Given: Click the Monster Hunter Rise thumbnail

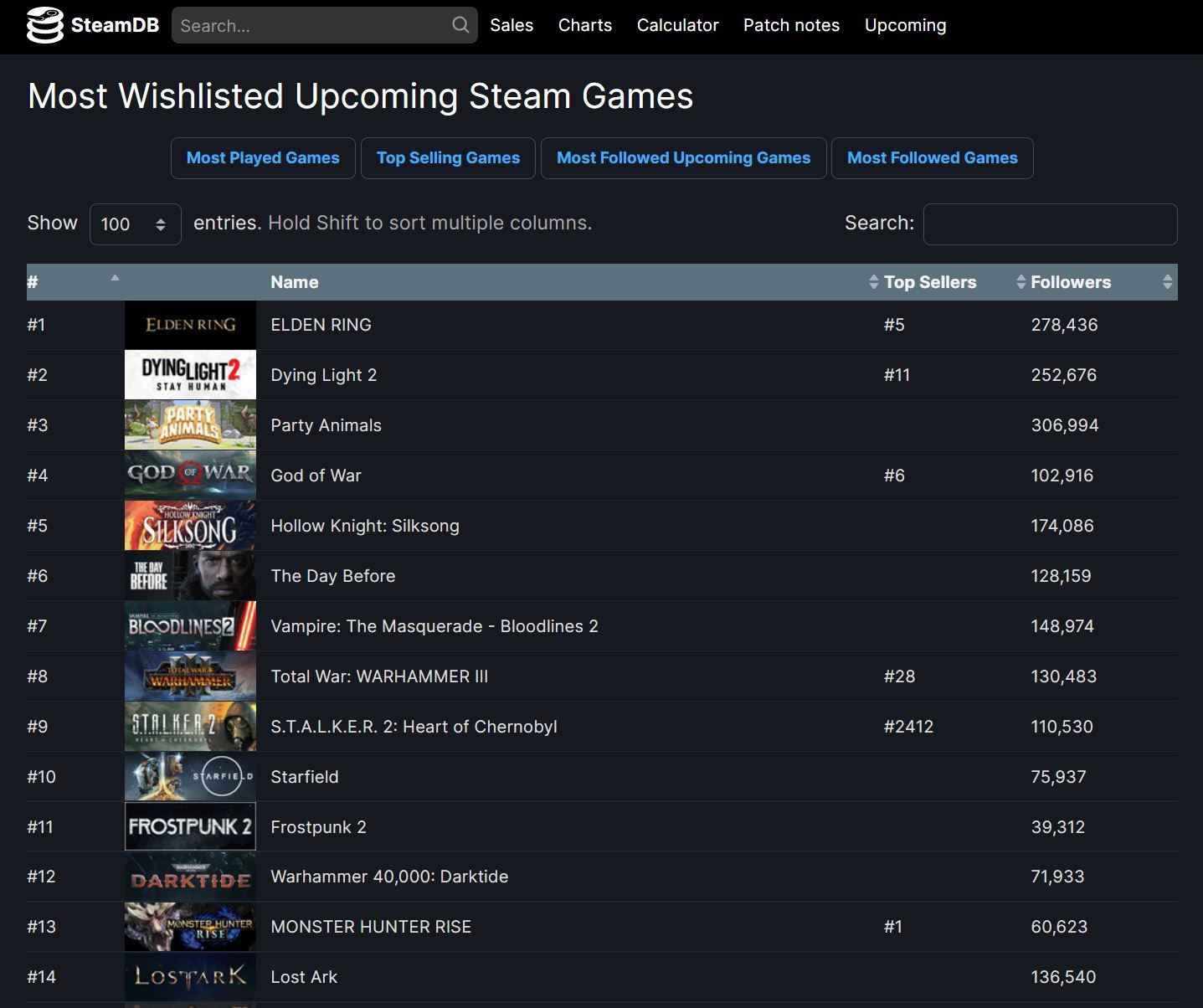Looking at the screenshot, I should (x=190, y=927).
